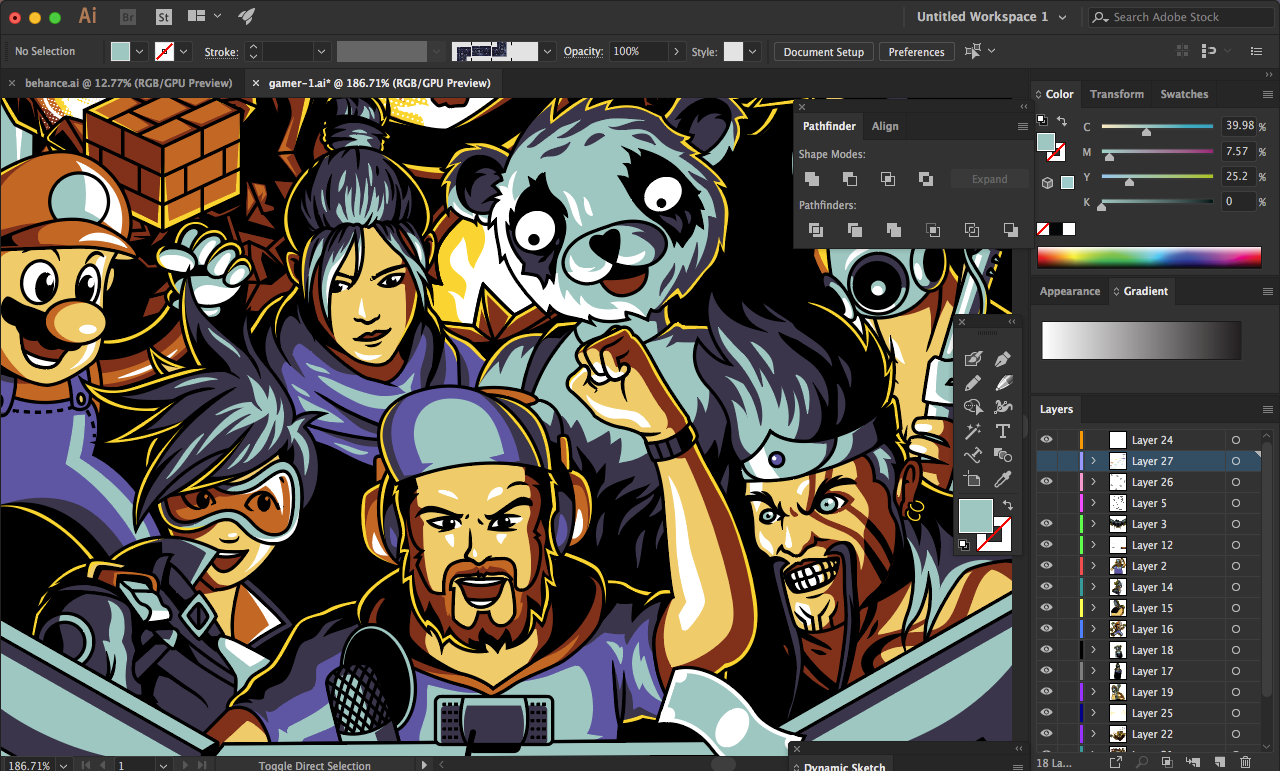1280x771 pixels.
Task: Select the Magic Wand tool
Action: pyautogui.click(x=972, y=431)
